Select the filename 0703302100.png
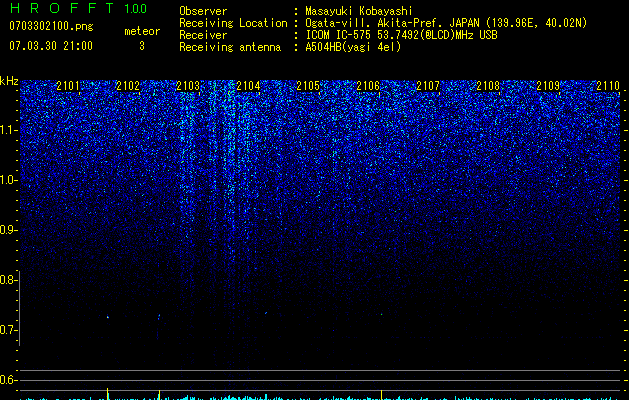Viewport: 629px width, 400px height. point(51,26)
